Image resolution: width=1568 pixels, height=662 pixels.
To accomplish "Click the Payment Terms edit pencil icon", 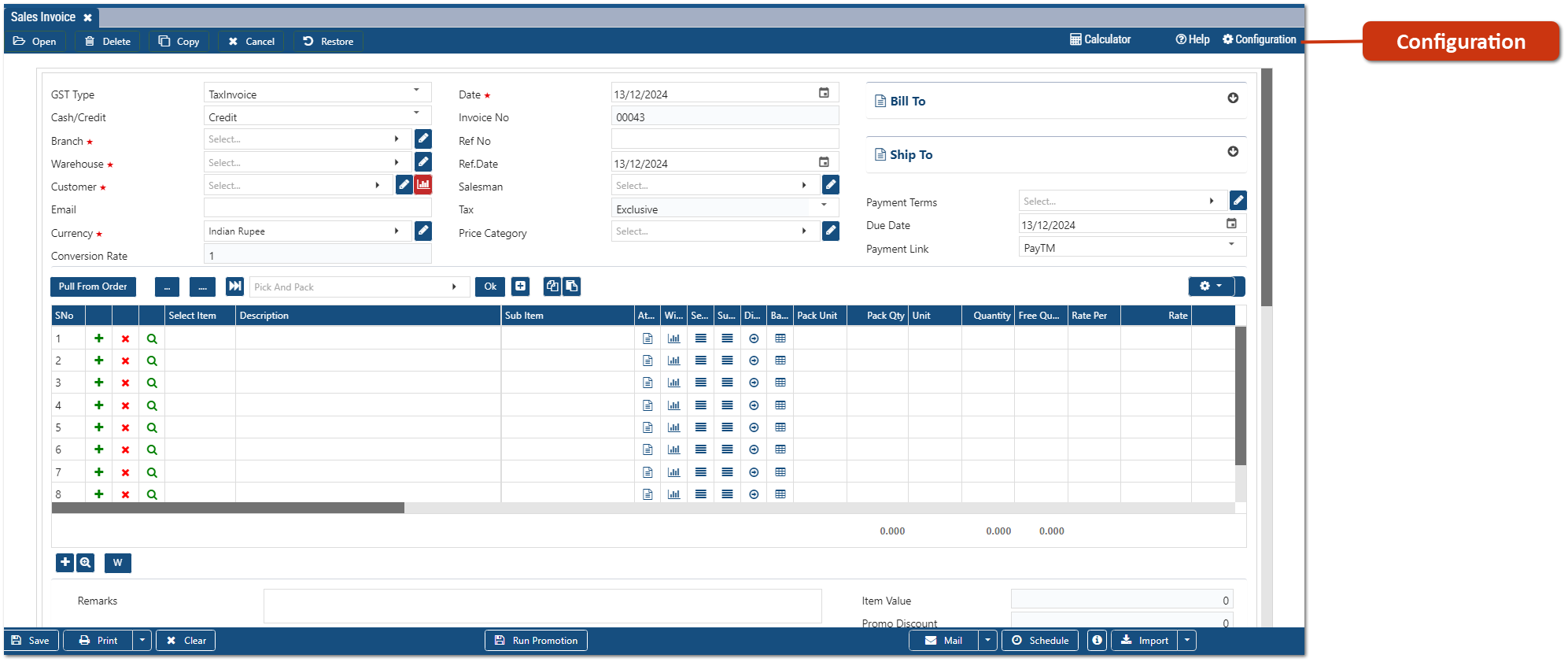I will pos(1238,201).
